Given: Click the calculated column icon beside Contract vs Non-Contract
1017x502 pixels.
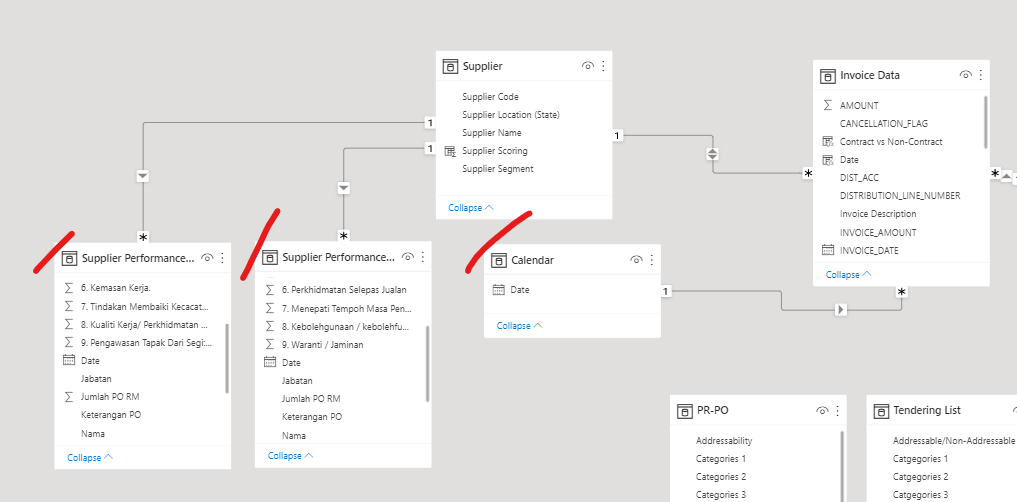Looking at the screenshot, I should pos(828,141).
